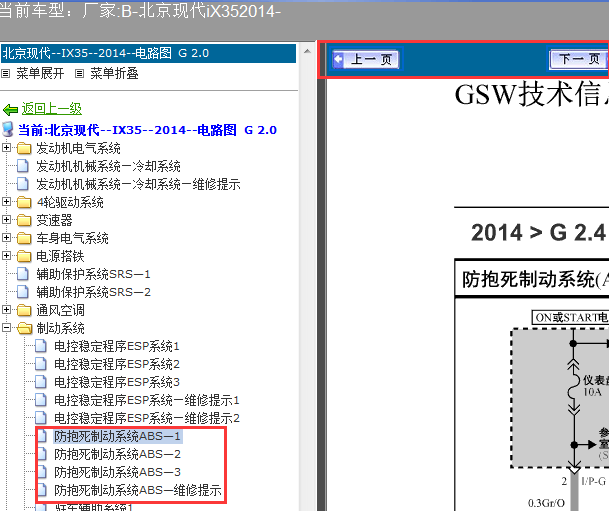The height and width of the screenshot is (511, 609).
Task: Click page icon of 电控稳定程序ESP系统1
Action: (x=40, y=346)
